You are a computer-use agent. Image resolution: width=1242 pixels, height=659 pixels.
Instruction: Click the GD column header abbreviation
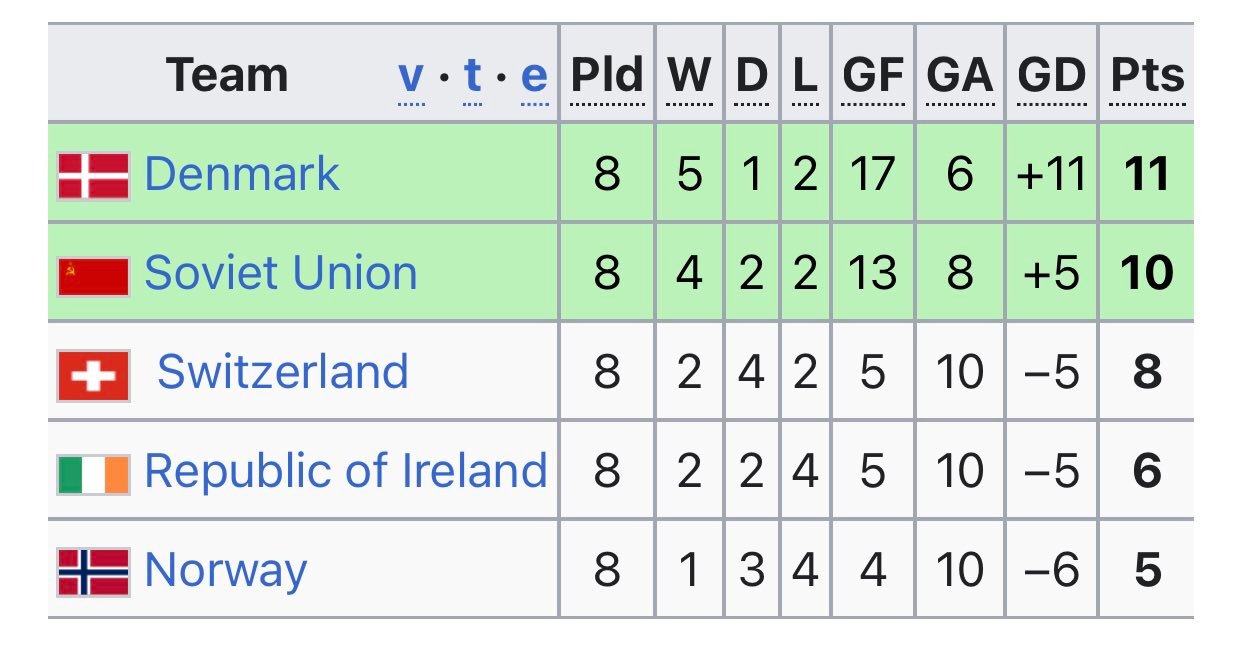coord(1052,76)
